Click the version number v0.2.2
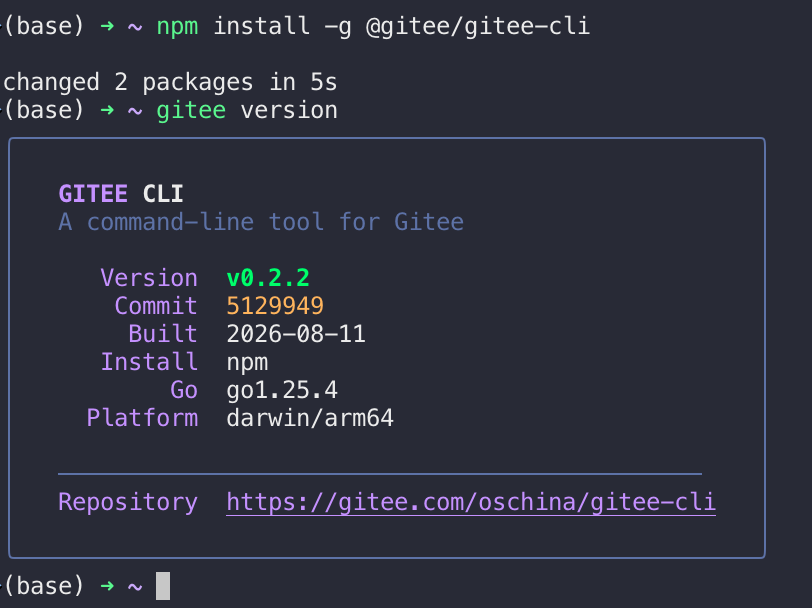Screen dimensions: 812x608 click(x=268, y=278)
